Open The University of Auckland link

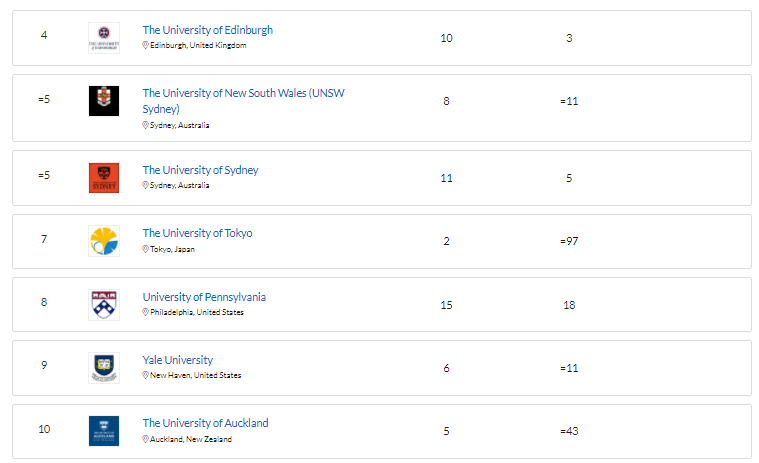click(x=205, y=423)
